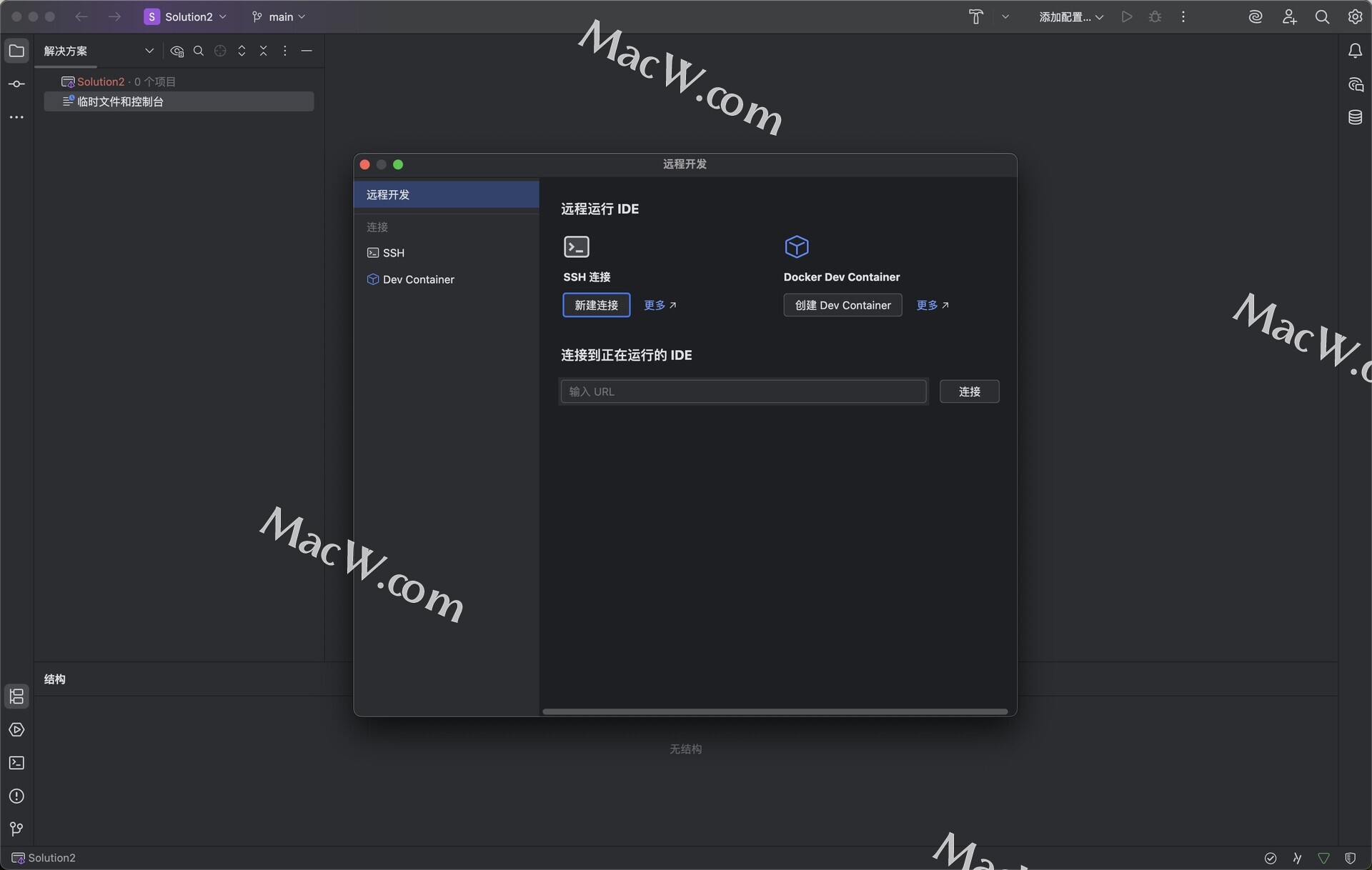Image resolution: width=1372 pixels, height=870 pixels.
Task: Close the 远程开发 dialog with red button
Action: 364,164
